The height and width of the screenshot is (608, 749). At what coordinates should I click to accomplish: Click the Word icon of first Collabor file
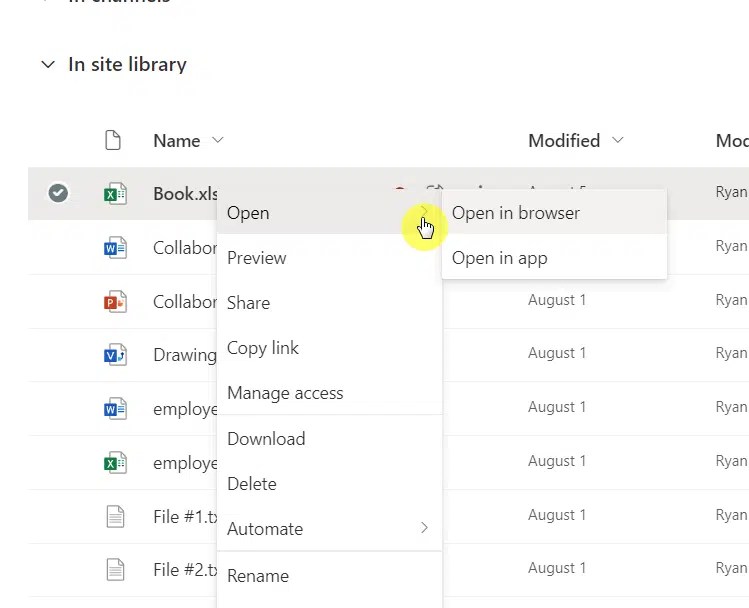click(115, 248)
